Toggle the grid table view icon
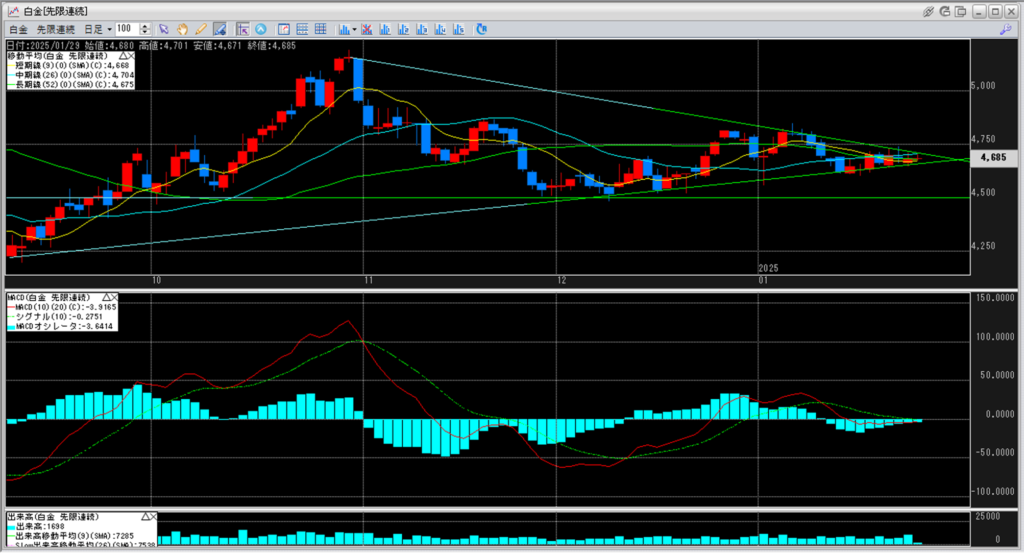Viewport: 1024px width, 553px height. 320,30
